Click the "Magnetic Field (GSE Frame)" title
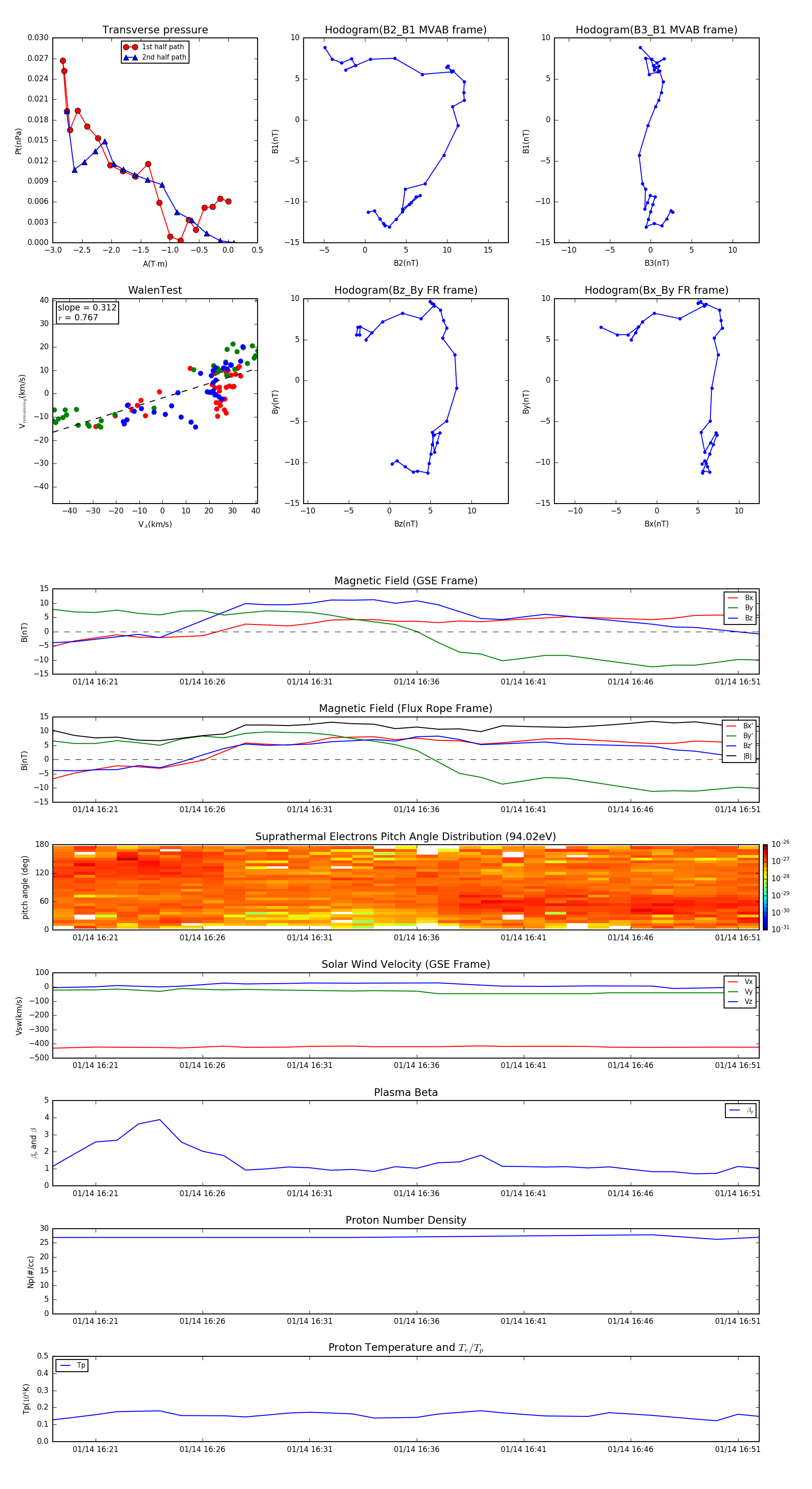Image resolution: width=812 pixels, height=1489 pixels. click(406, 581)
